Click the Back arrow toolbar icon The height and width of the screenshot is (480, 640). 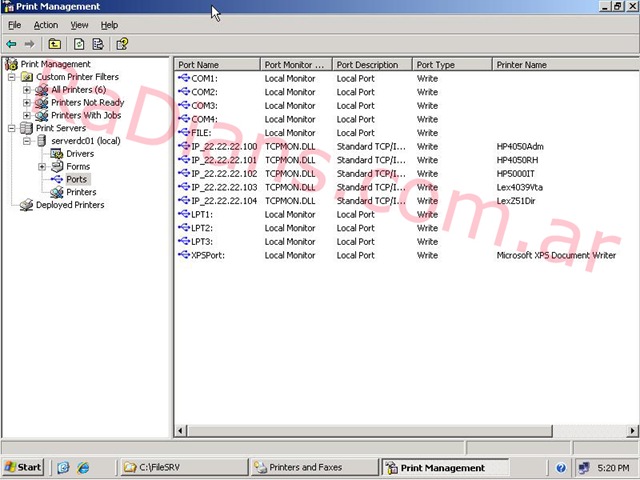point(11,44)
